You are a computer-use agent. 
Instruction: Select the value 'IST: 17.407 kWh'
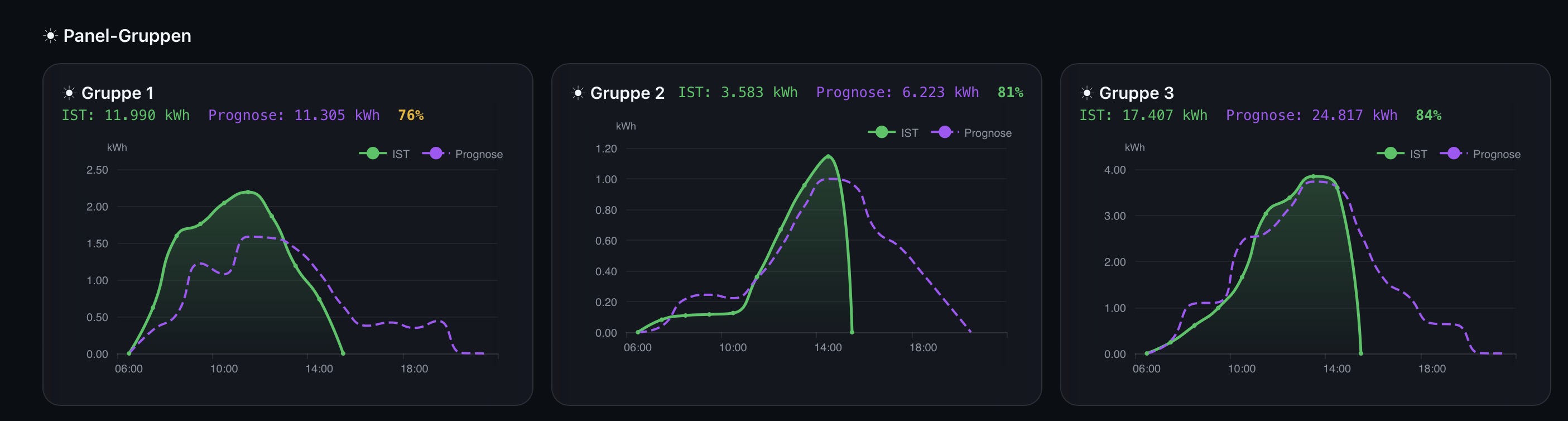(1143, 115)
